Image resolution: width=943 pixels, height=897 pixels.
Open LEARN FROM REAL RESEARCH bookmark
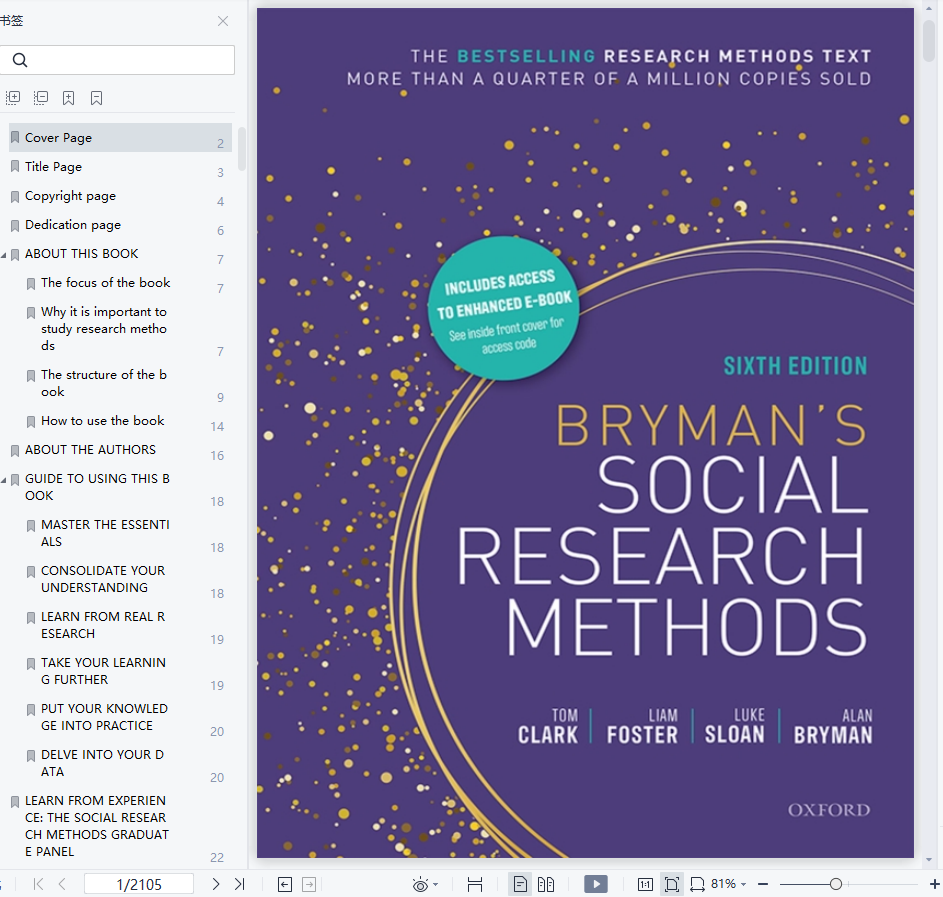[x=103, y=625]
